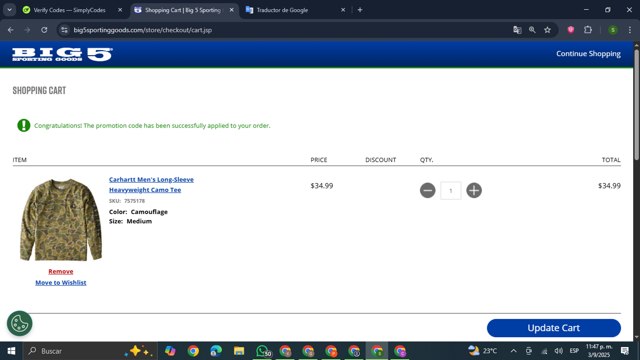The height and width of the screenshot is (360, 640).
Task: Translate this page icon
Action: point(517,30)
